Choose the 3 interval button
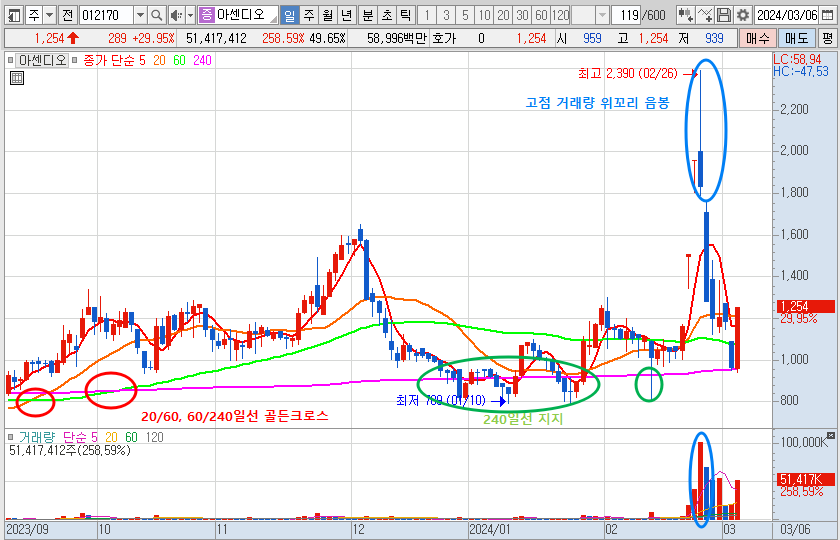Screen dimensions: 840x540 [x=446, y=15]
